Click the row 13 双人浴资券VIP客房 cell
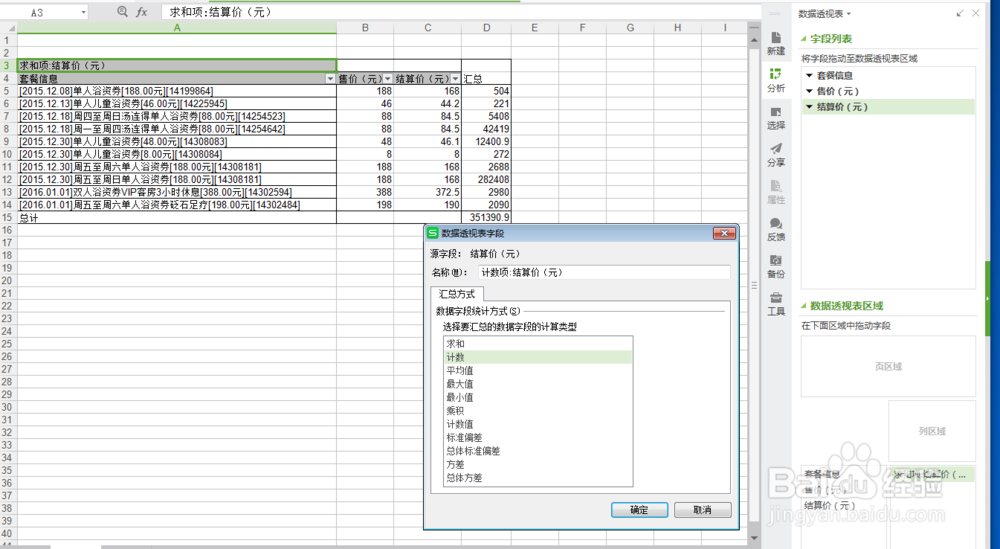The image size is (1000, 549). (x=177, y=192)
